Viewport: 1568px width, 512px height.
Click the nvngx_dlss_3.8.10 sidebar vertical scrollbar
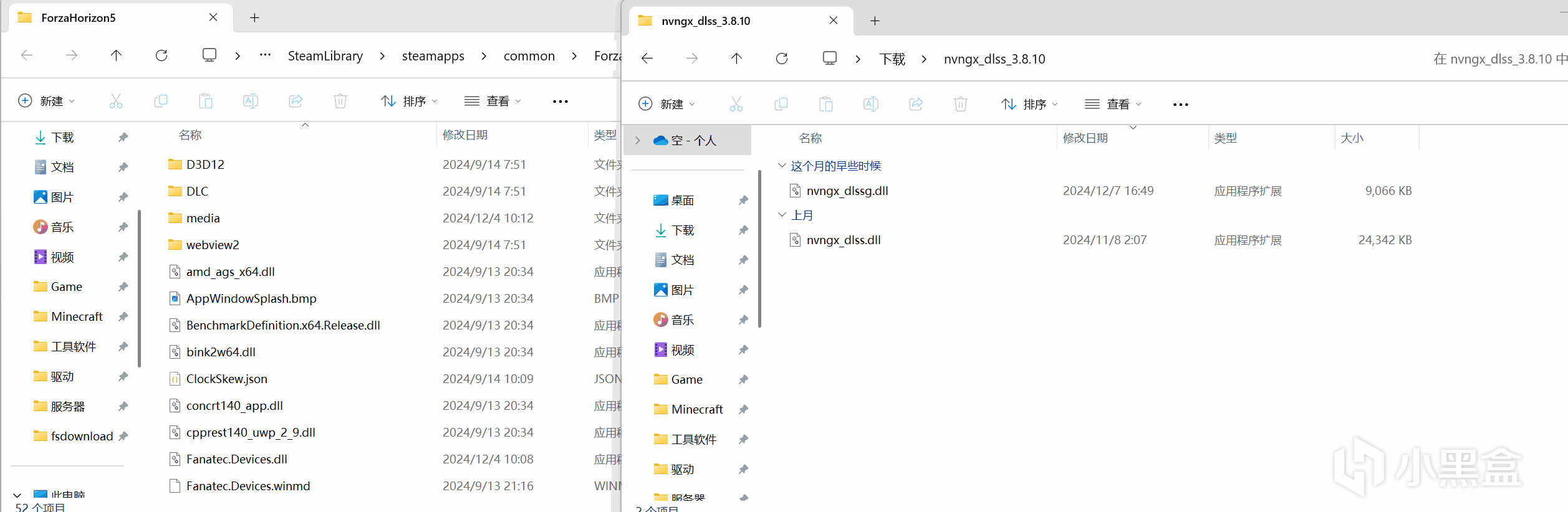click(x=759, y=249)
